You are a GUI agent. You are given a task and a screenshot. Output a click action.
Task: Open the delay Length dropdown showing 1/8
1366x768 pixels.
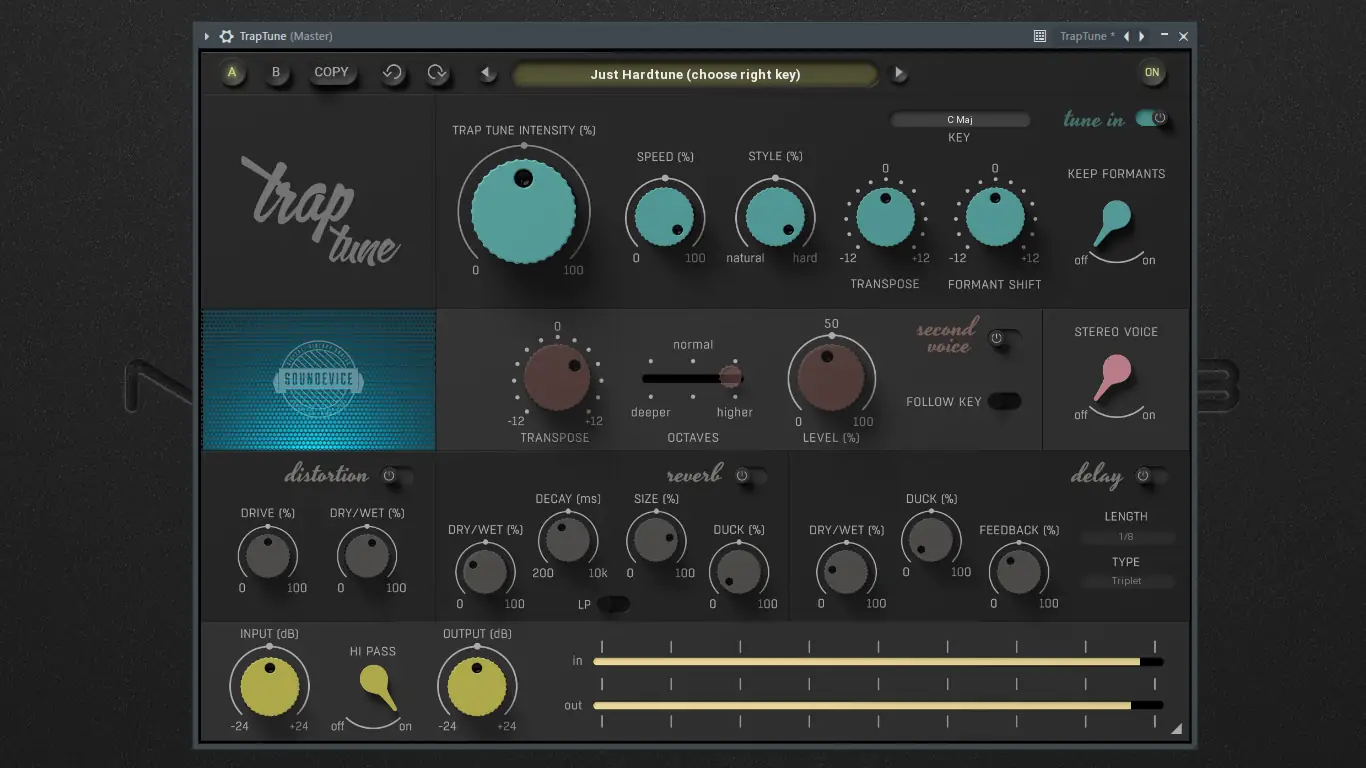1127,537
